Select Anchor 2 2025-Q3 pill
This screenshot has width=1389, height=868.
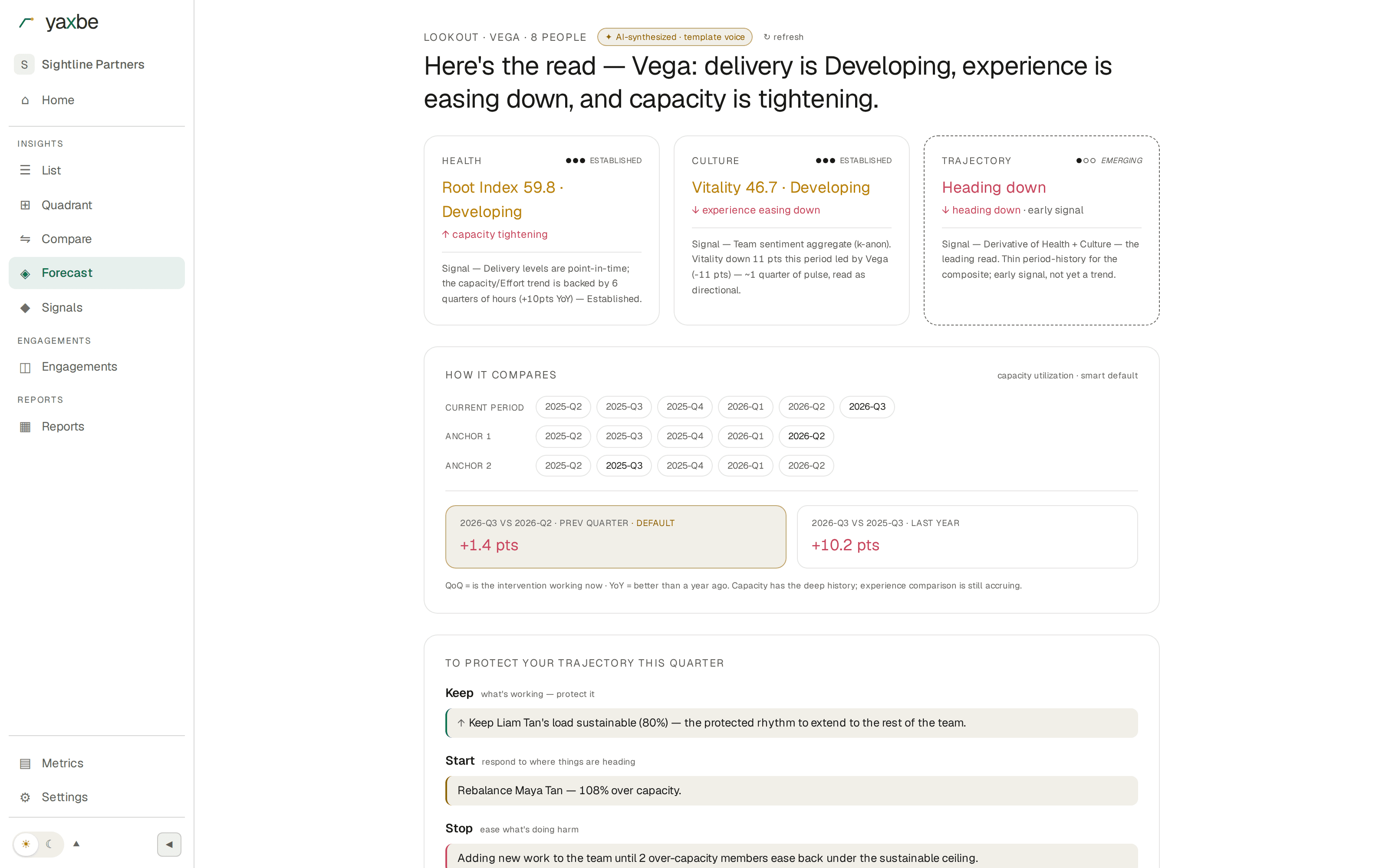coord(624,466)
